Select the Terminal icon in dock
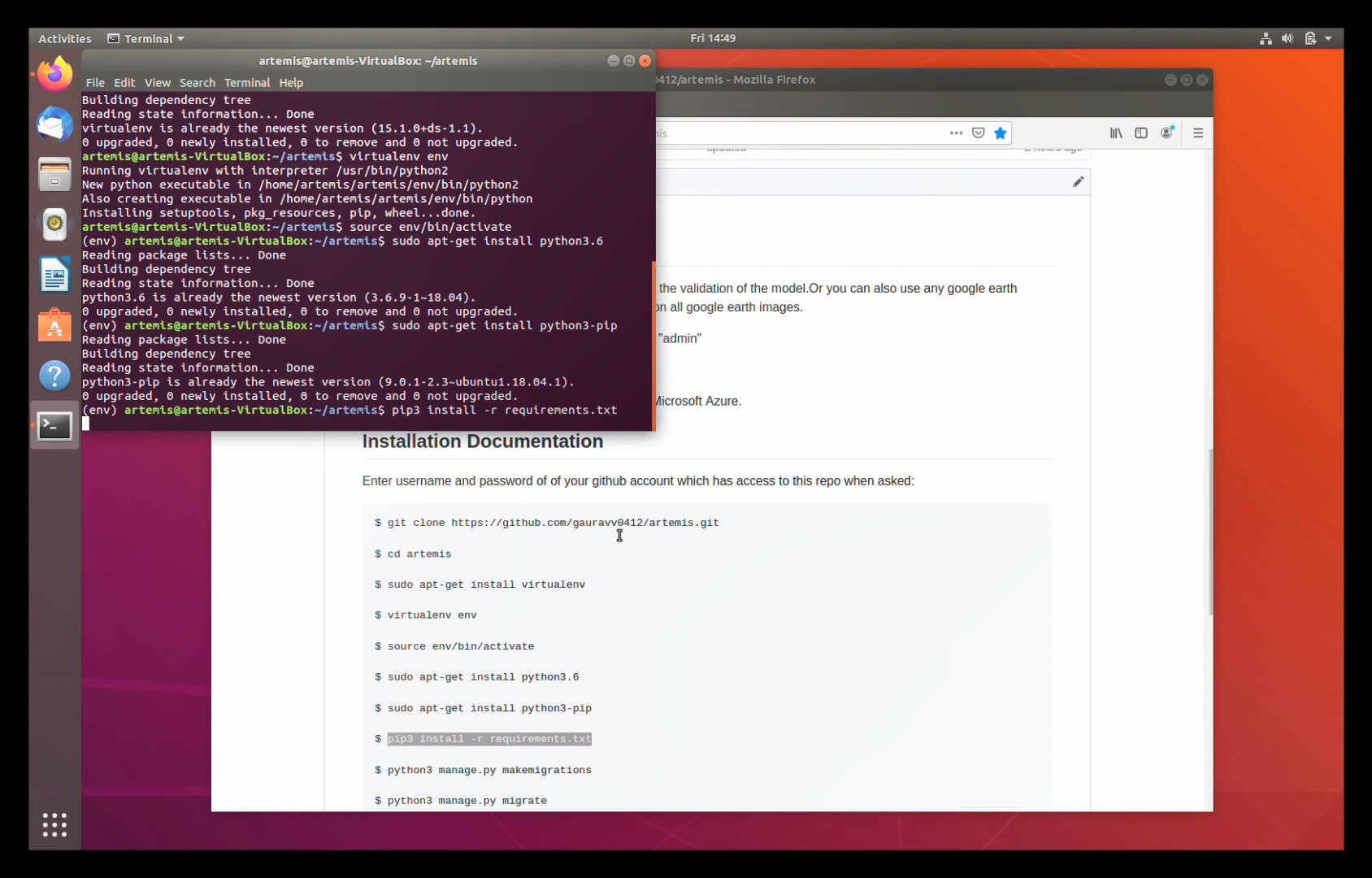This screenshot has width=1372, height=878. tap(54, 425)
